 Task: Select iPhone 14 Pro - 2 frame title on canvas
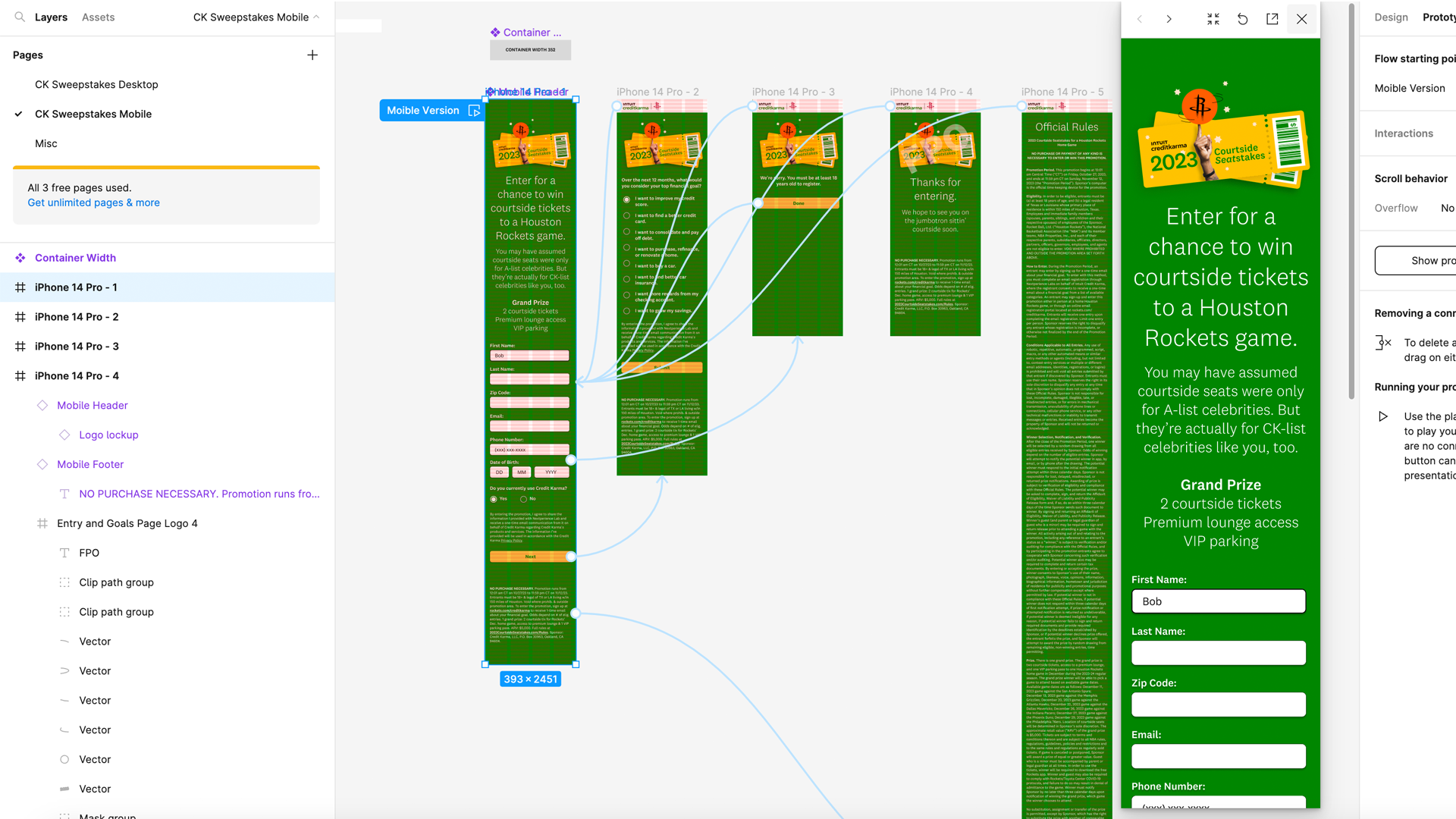(x=657, y=92)
